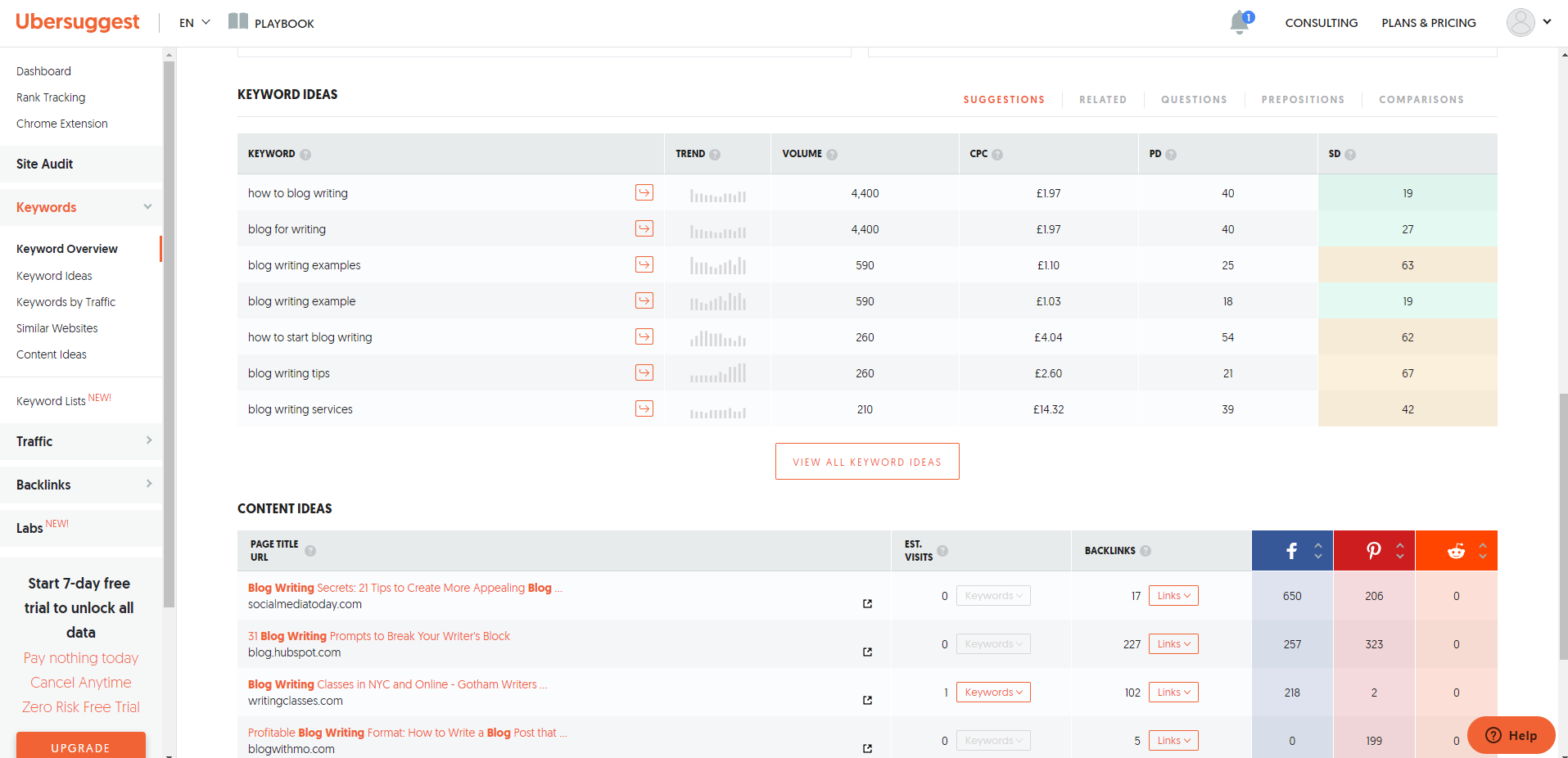The height and width of the screenshot is (758, 1568).
Task: Expand the Traffic sidebar section
Action: (x=80, y=441)
